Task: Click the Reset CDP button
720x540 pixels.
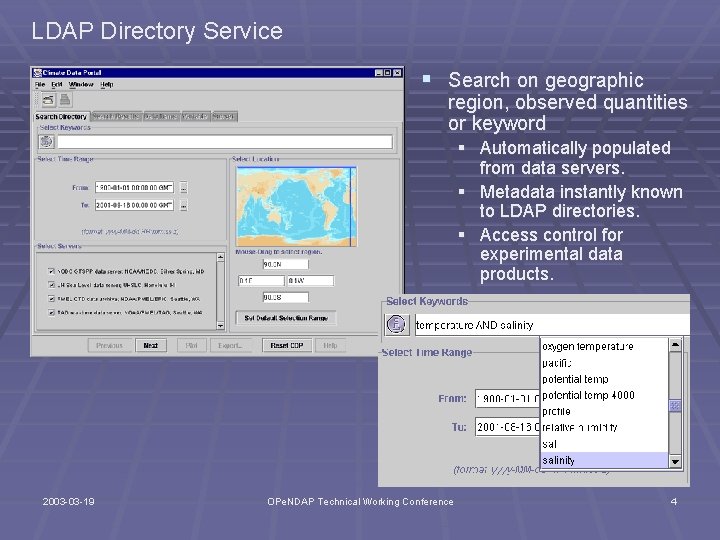Action: click(x=287, y=345)
